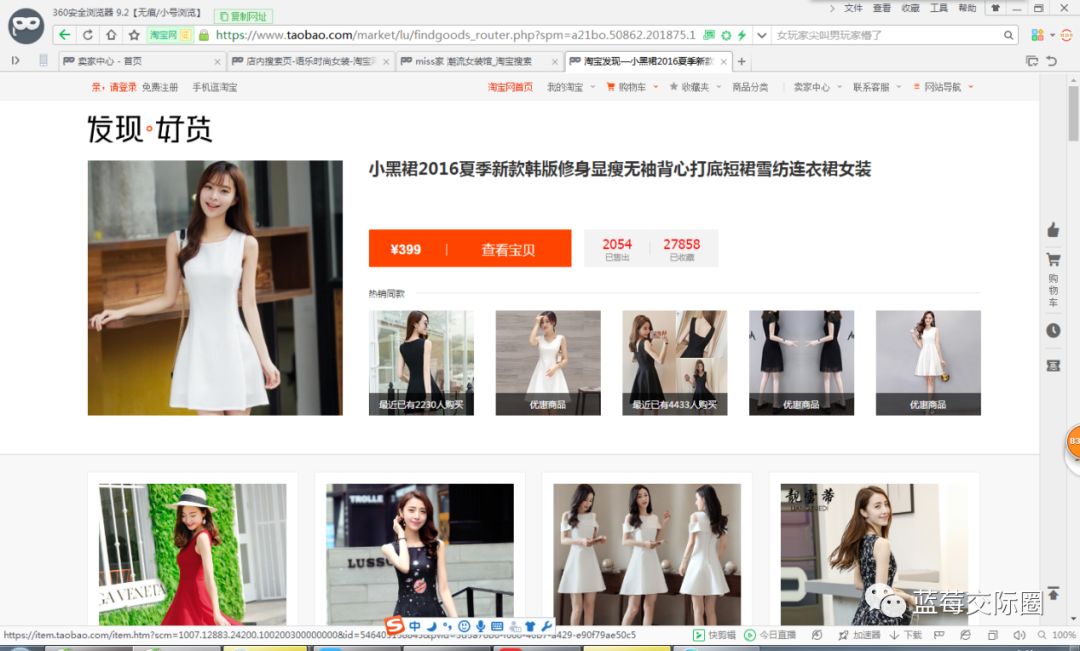The image size is (1080, 651).
Task: Click the 复制网址 copy URL button
Action: tap(244, 16)
